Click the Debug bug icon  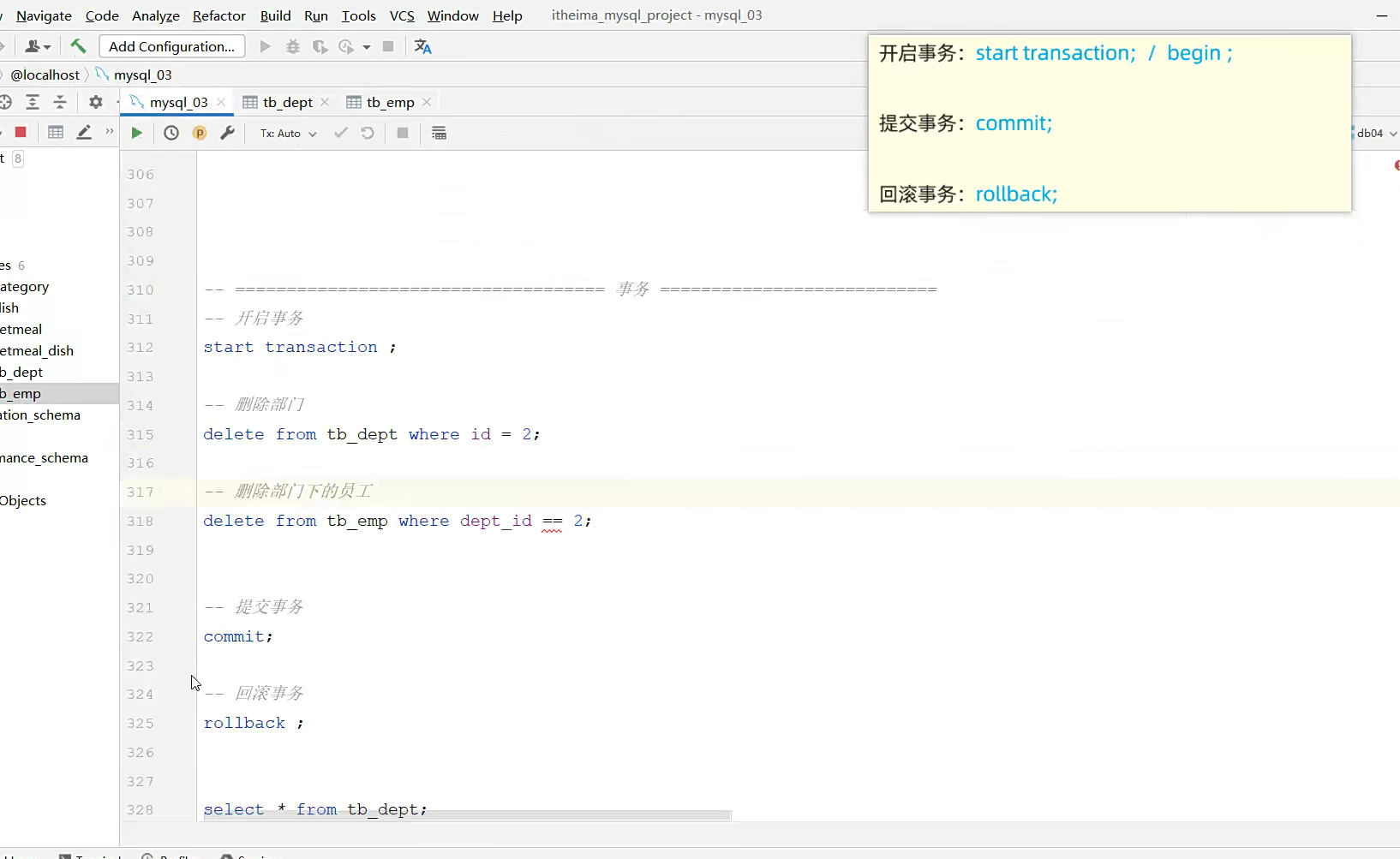(293, 46)
